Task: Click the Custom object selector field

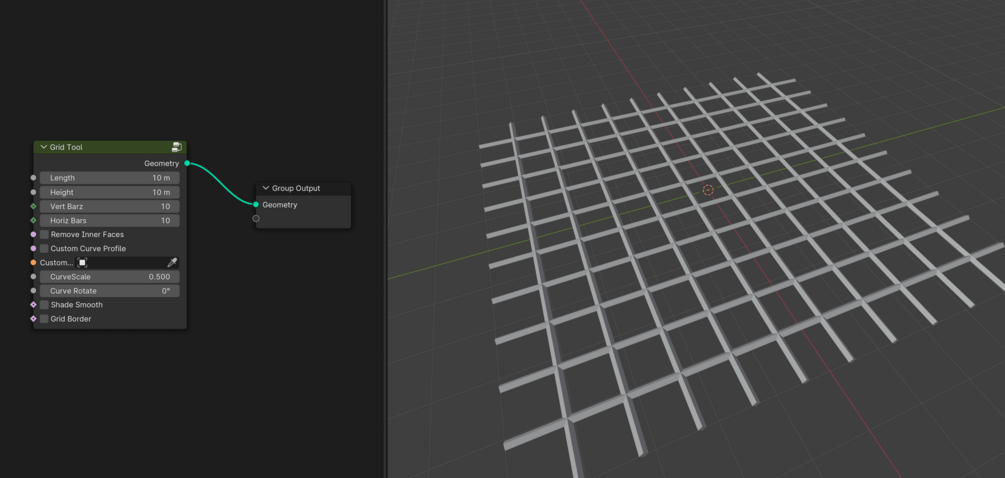Action: pos(128,263)
